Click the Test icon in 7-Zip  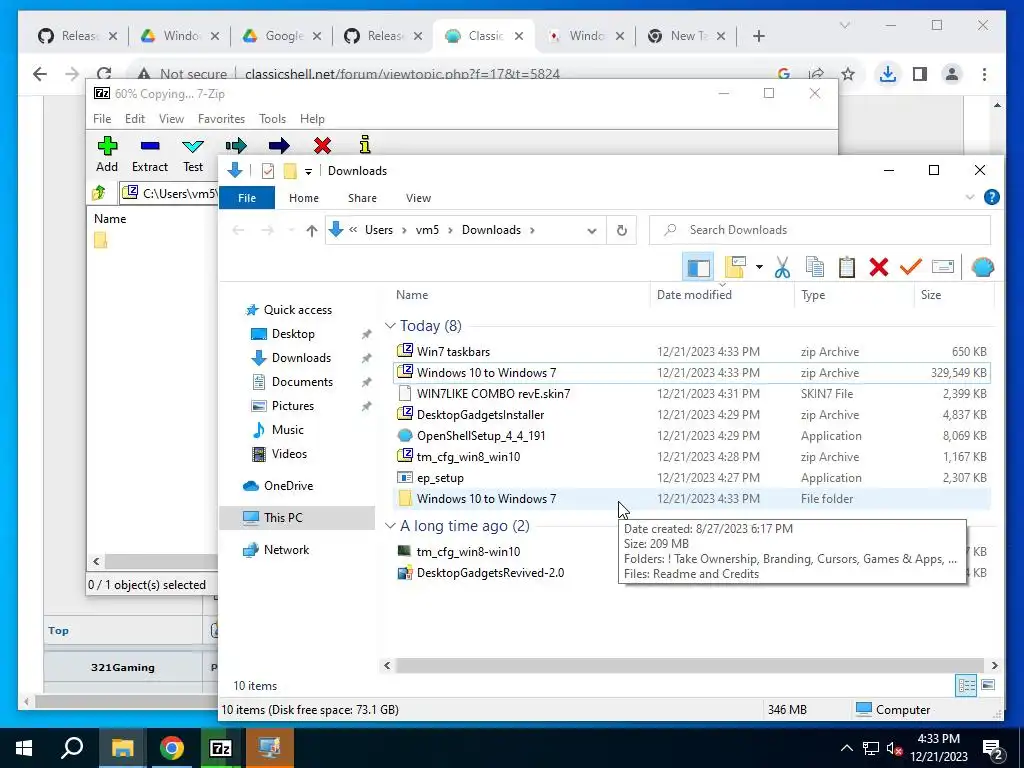193,146
